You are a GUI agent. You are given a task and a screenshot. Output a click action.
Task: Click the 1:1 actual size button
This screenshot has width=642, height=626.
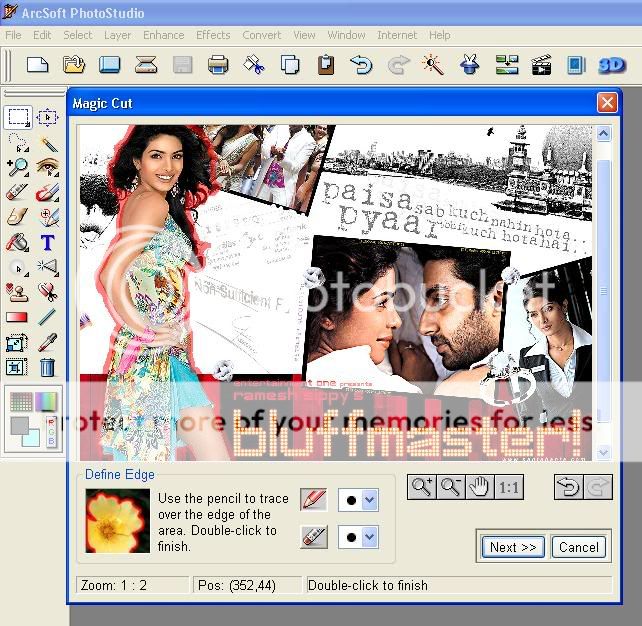(509, 487)
